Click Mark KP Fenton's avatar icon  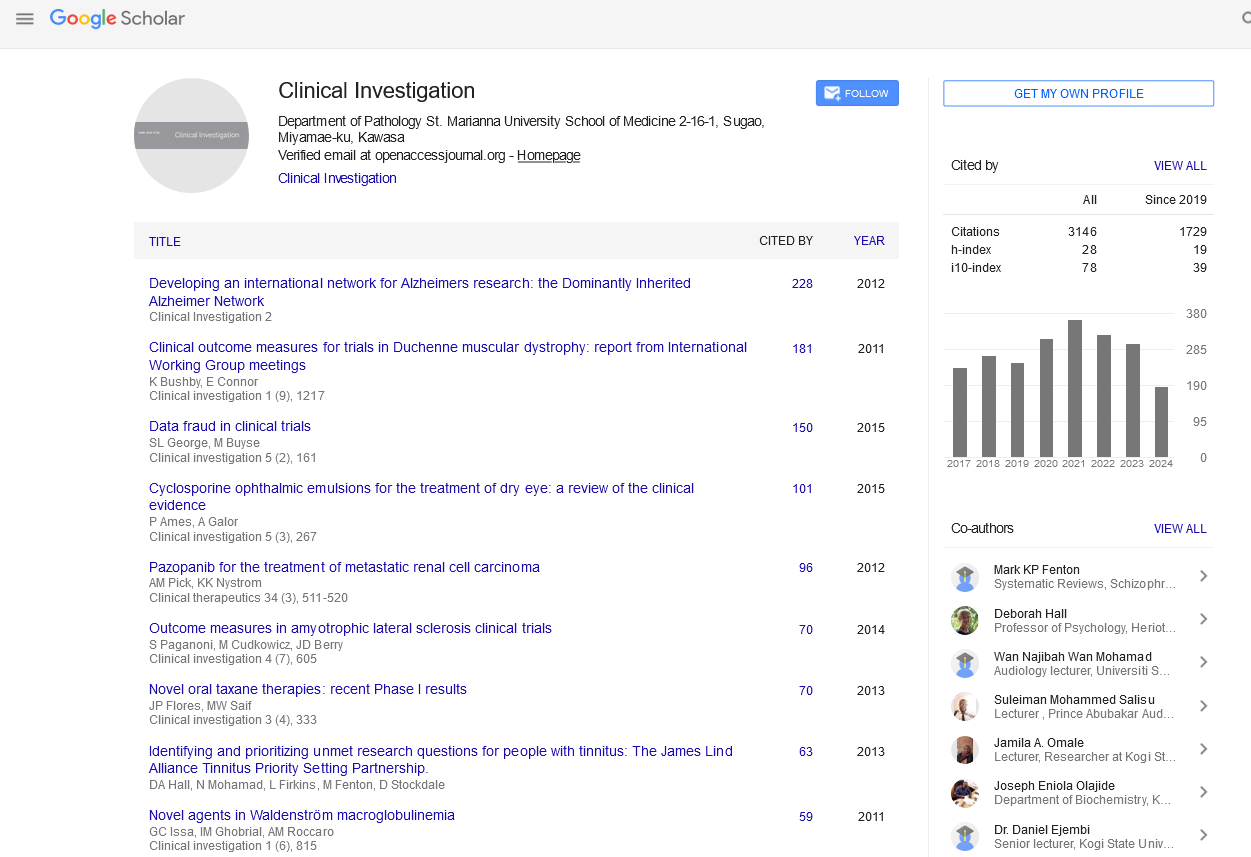pyautogui.click(x=965, y=577)
